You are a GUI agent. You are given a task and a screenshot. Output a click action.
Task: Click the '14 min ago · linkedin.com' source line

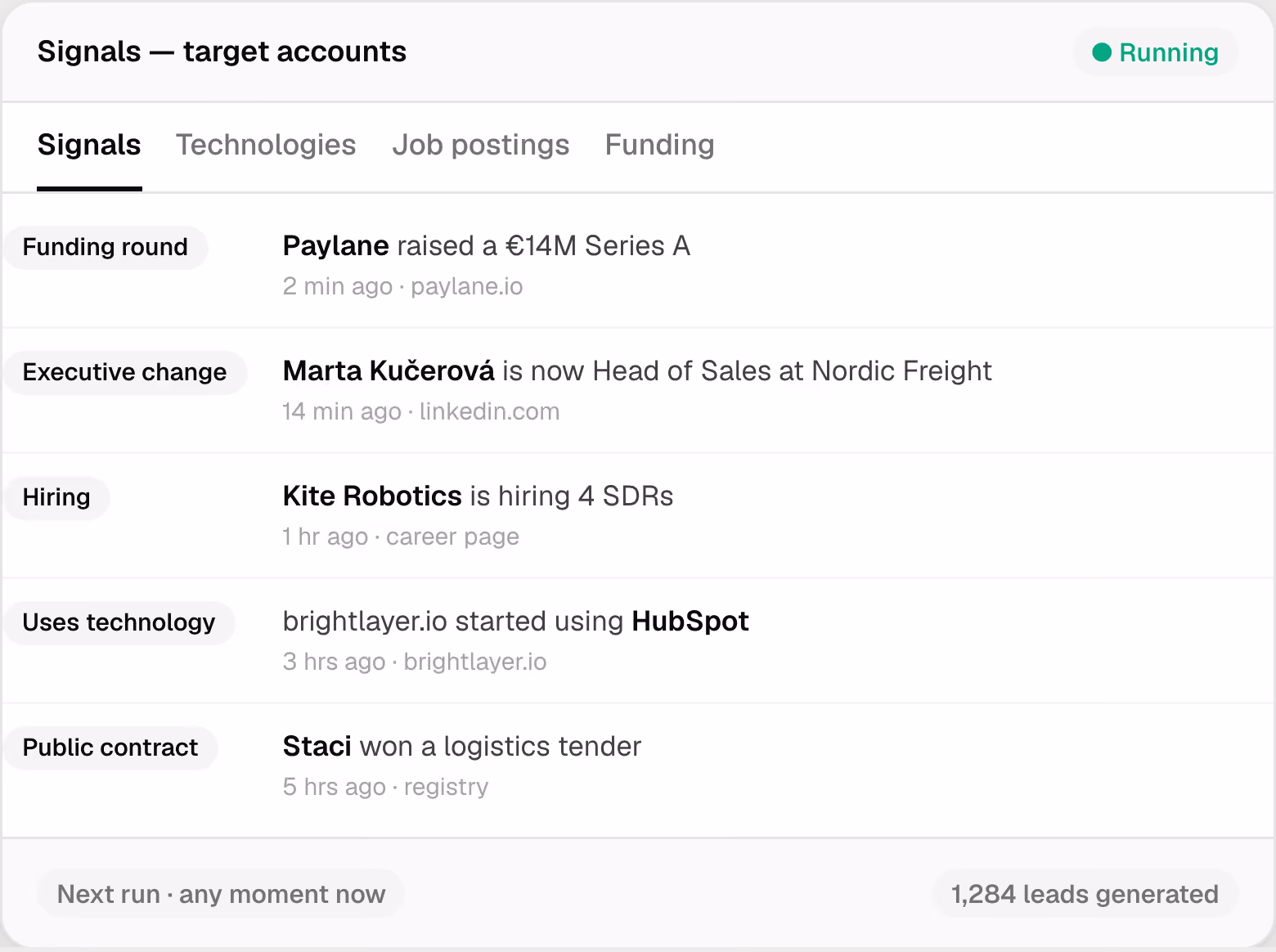pos(420,411)
